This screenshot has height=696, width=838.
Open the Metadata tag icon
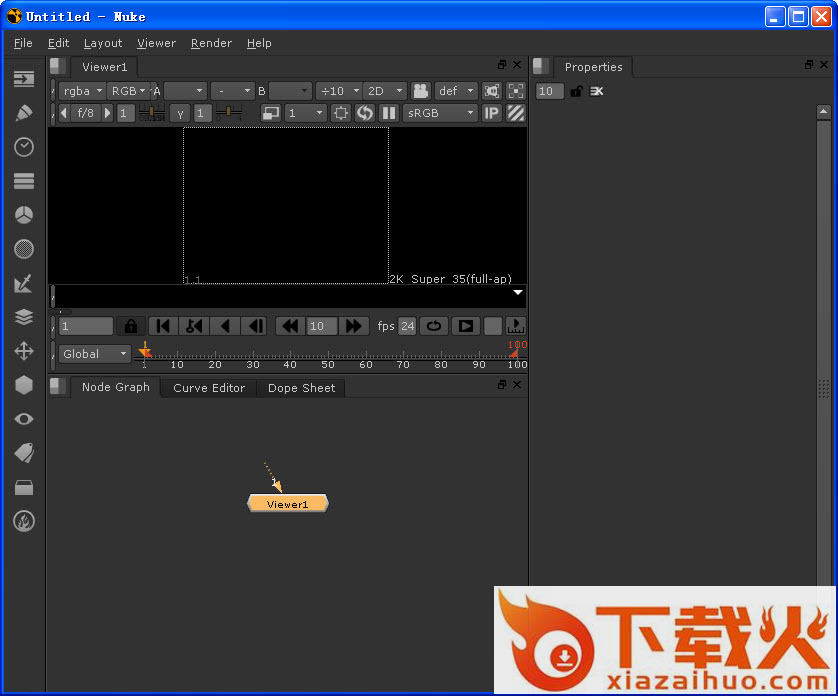[x=24, y=453]
